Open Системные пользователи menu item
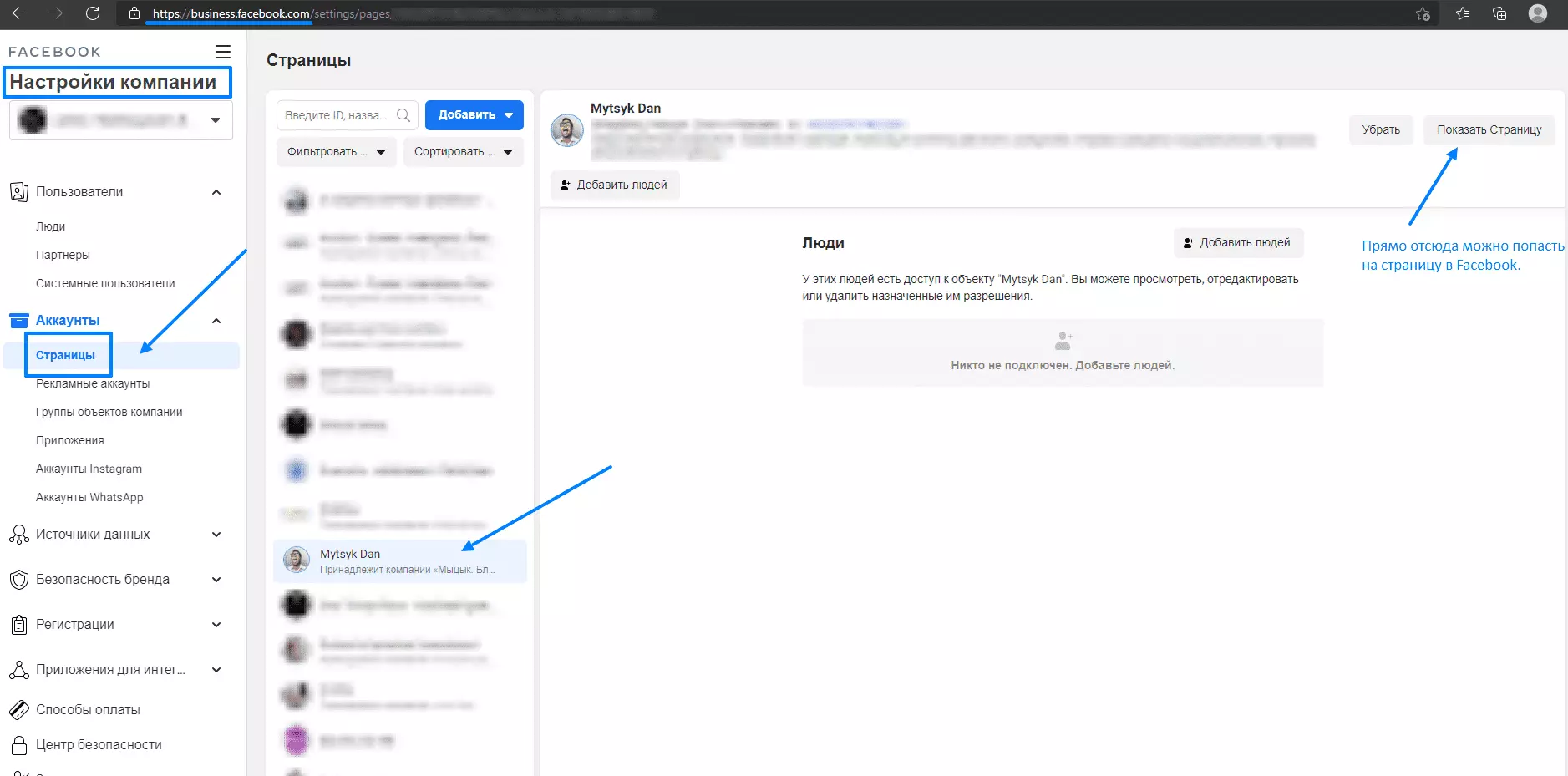The image size is (1568, 776). coord(105,284)
